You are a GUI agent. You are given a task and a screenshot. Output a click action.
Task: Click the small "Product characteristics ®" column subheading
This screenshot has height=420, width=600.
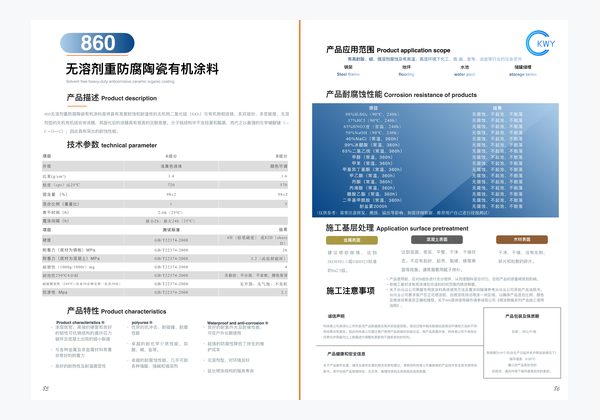[80, 322]
